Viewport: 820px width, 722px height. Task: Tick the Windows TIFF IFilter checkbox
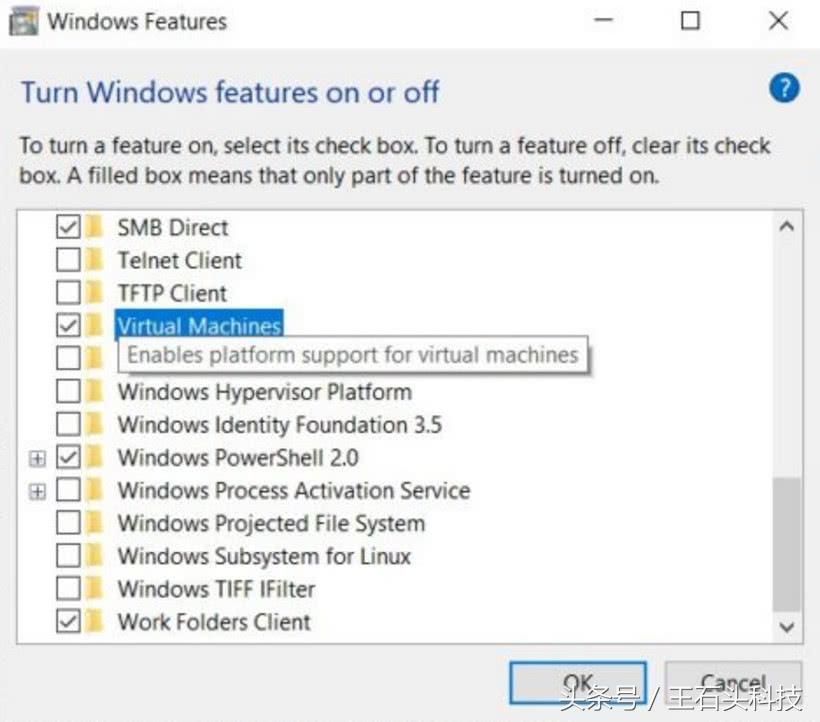point(68,589)
